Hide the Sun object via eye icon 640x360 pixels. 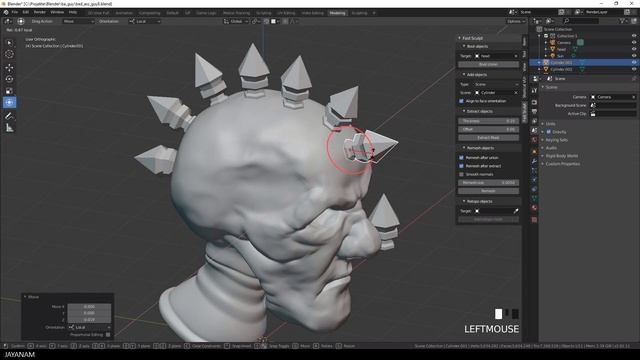pos(634,56)
